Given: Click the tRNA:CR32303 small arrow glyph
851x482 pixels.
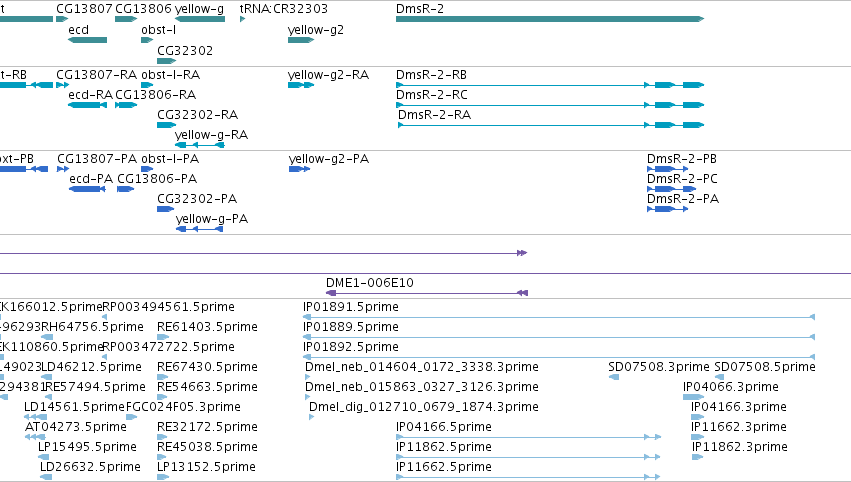Looking at the screenshot, I should [x=243, y=19].
